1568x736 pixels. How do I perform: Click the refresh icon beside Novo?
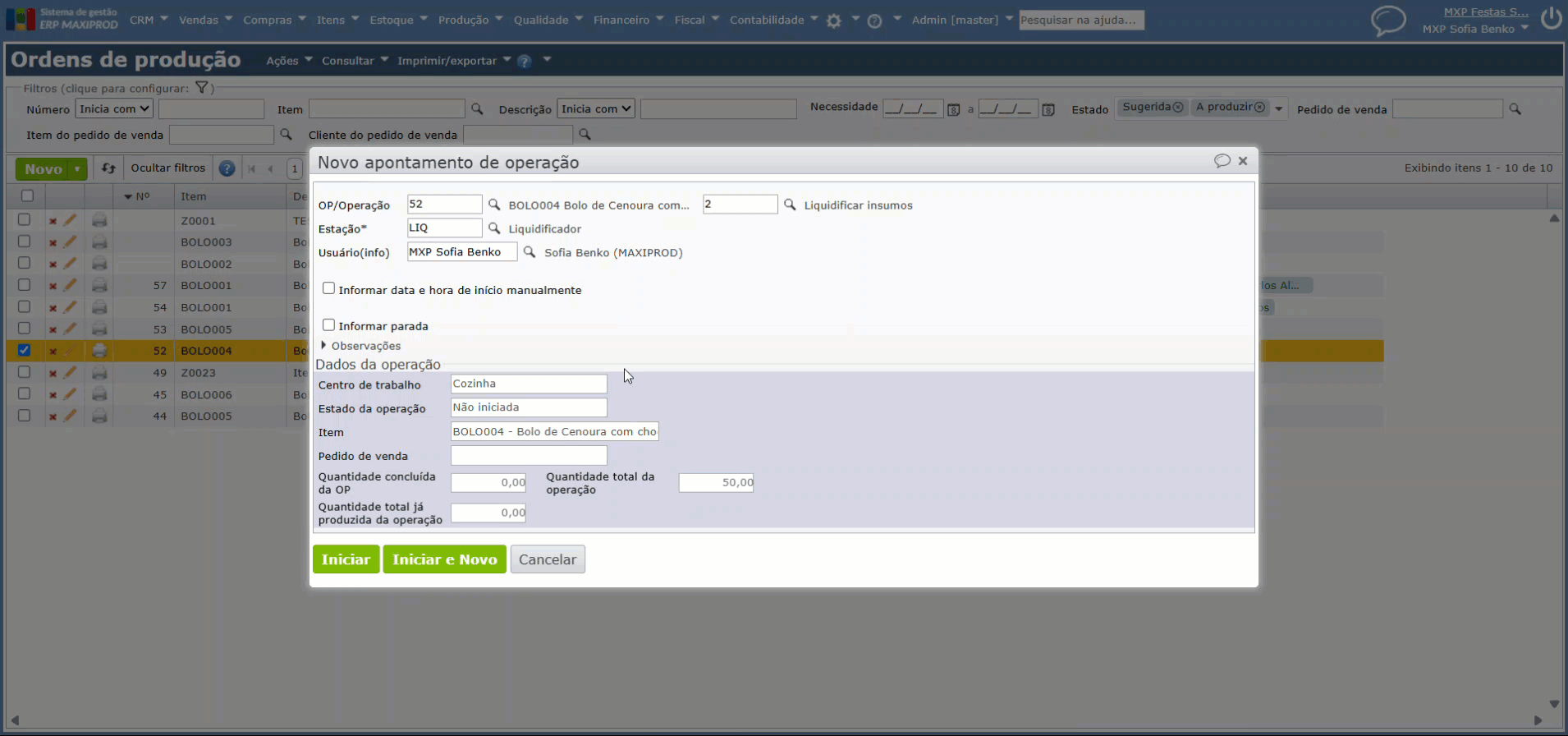pos(108,168)
